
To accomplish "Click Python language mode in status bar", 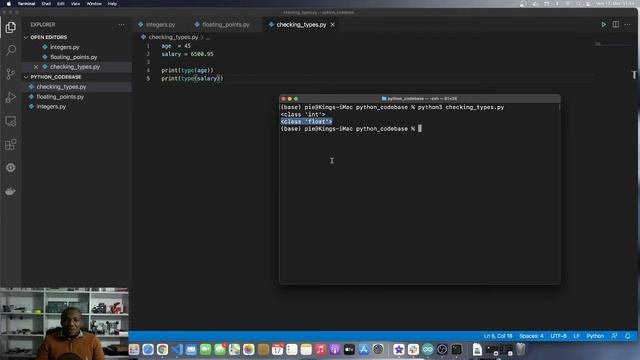I will pos(595,336).
